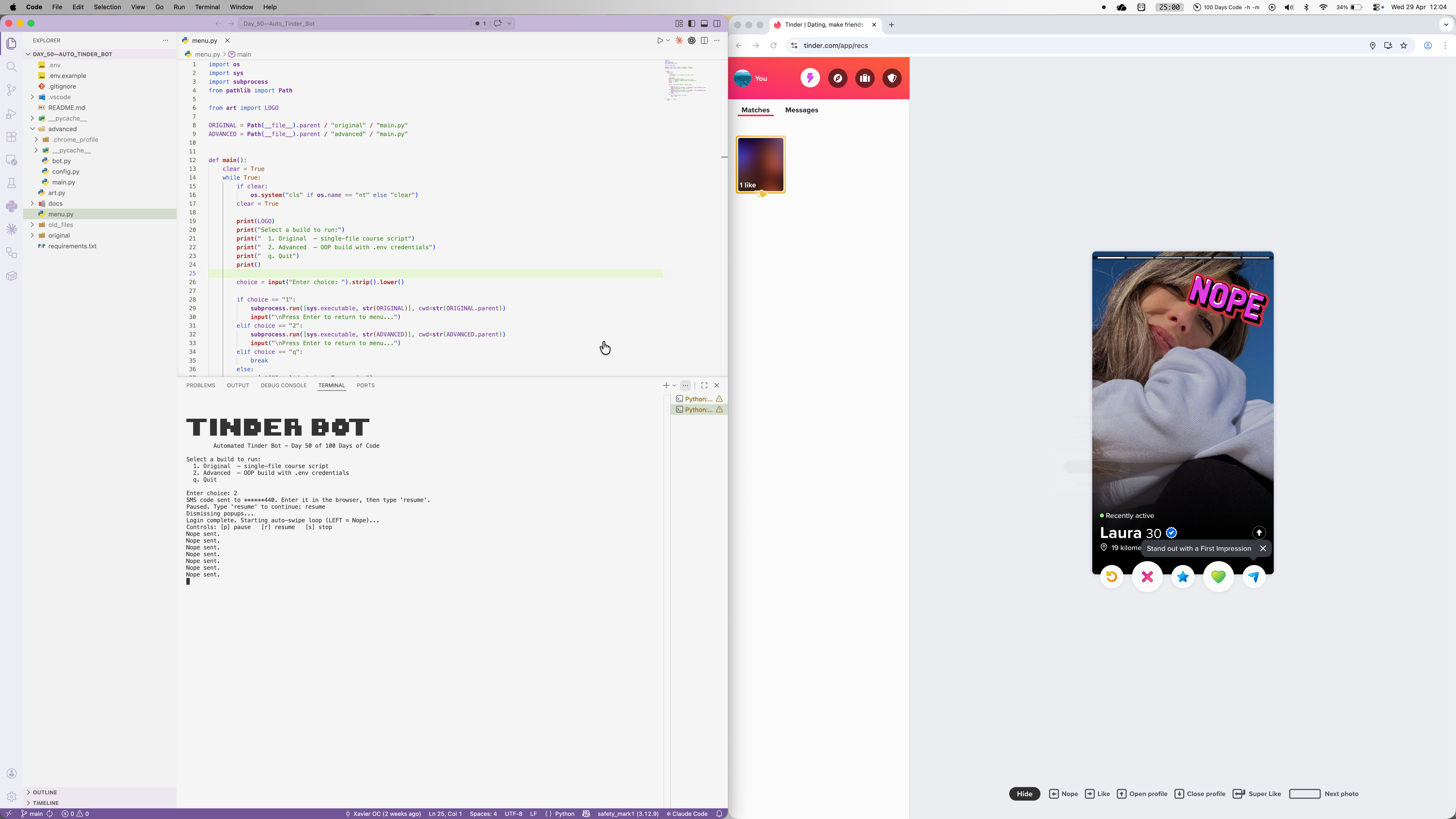Expand the TIMELINE section
The height and width of the screenshot is (819, 1456).
click(x=99, y=803)
